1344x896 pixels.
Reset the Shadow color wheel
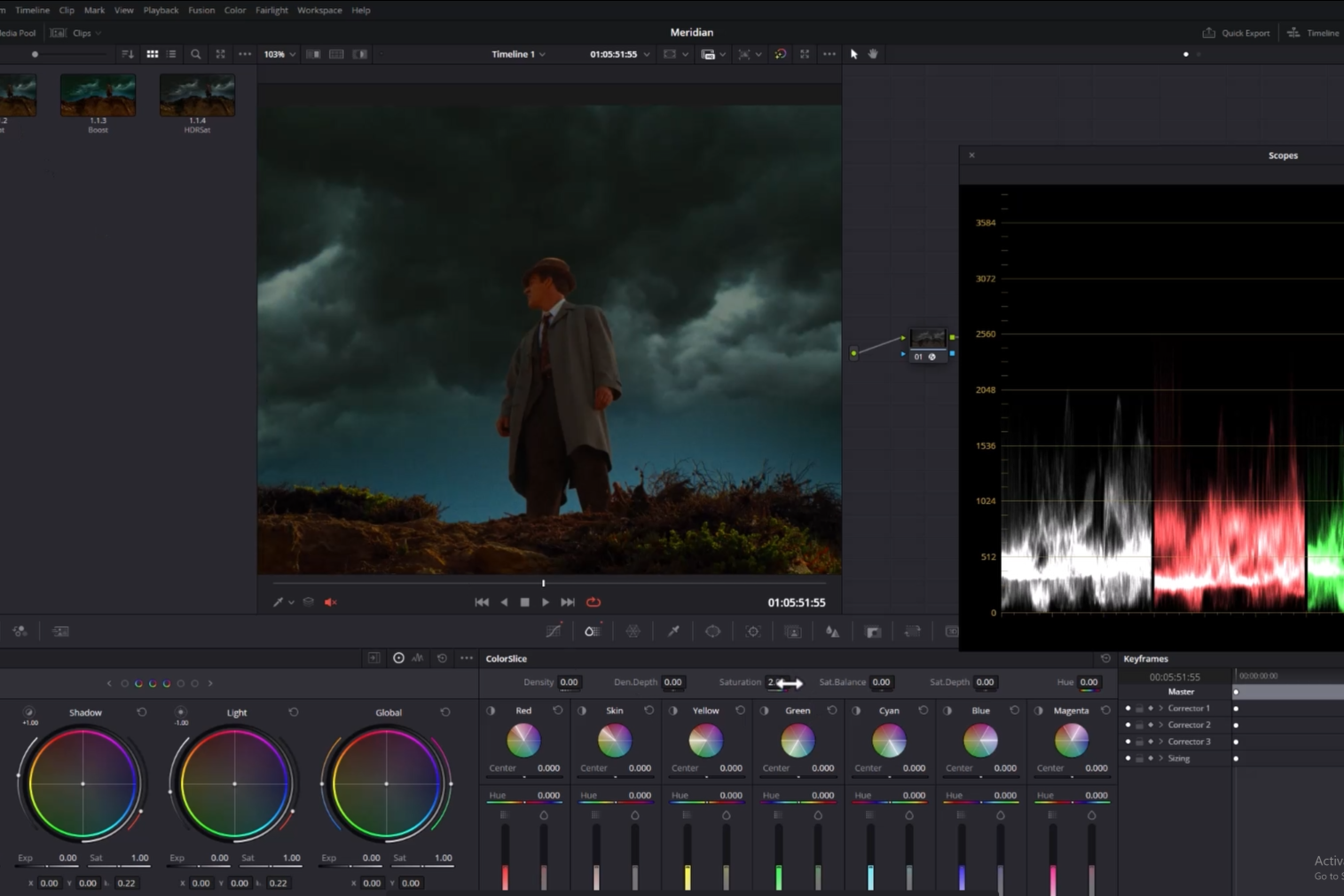pos(142,712)
